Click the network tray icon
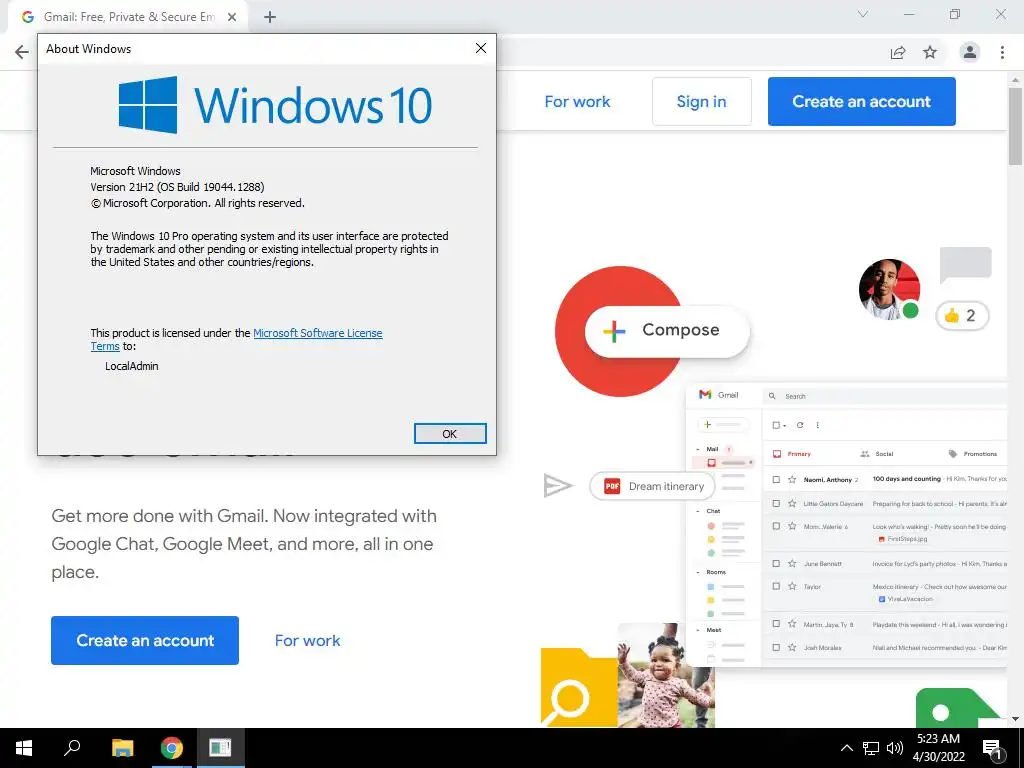This screenshot has height=768, width=1024. (871, 748)
